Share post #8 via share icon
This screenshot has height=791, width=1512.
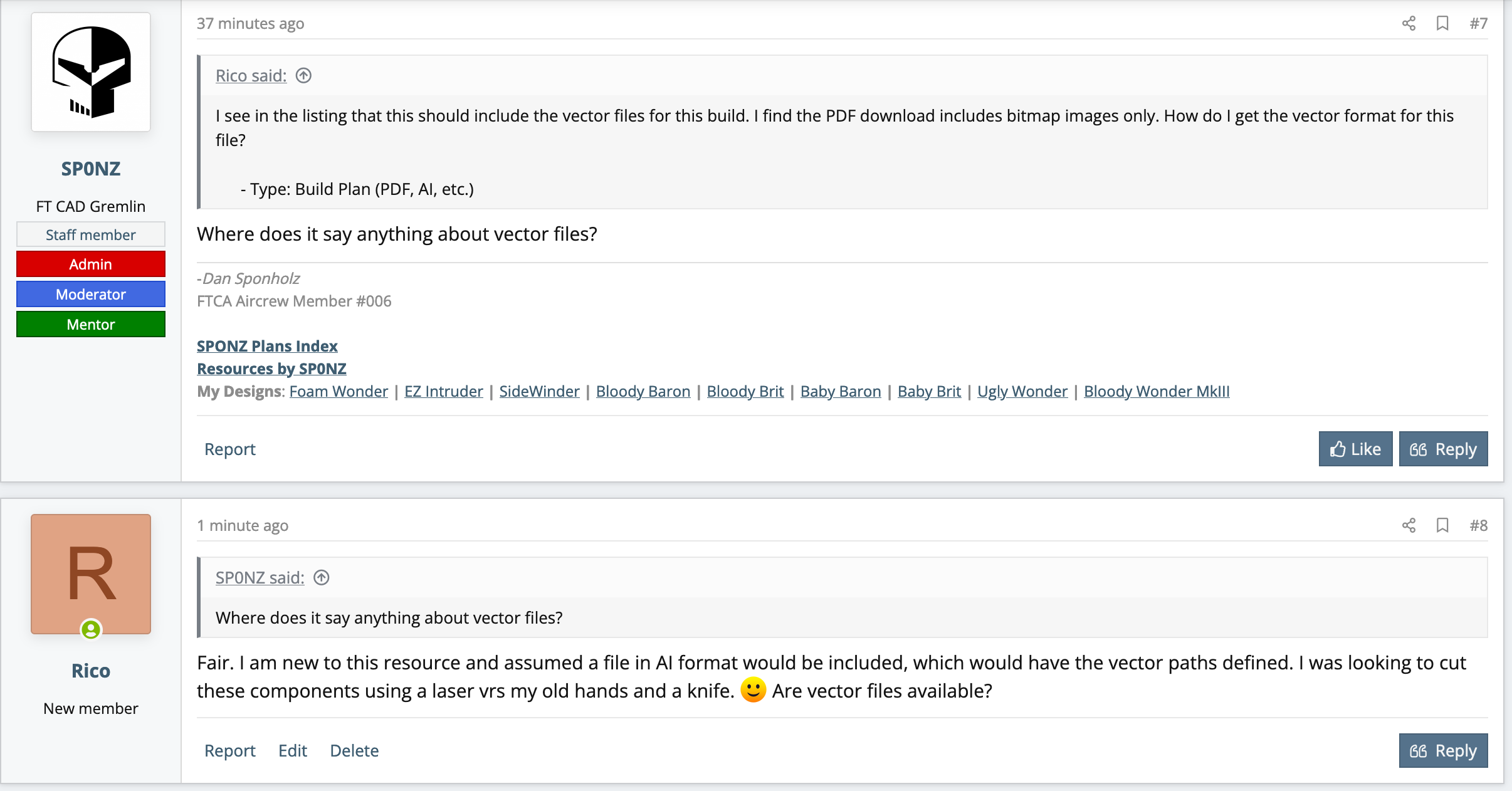[x=1409, y=525]
